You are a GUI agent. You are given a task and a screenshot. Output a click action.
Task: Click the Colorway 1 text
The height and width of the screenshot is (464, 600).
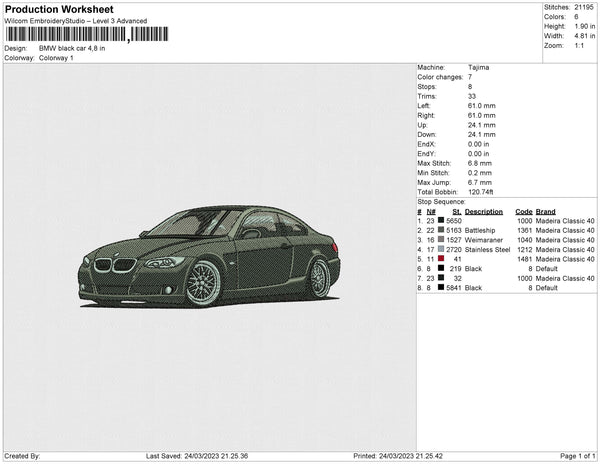point(56,58)
